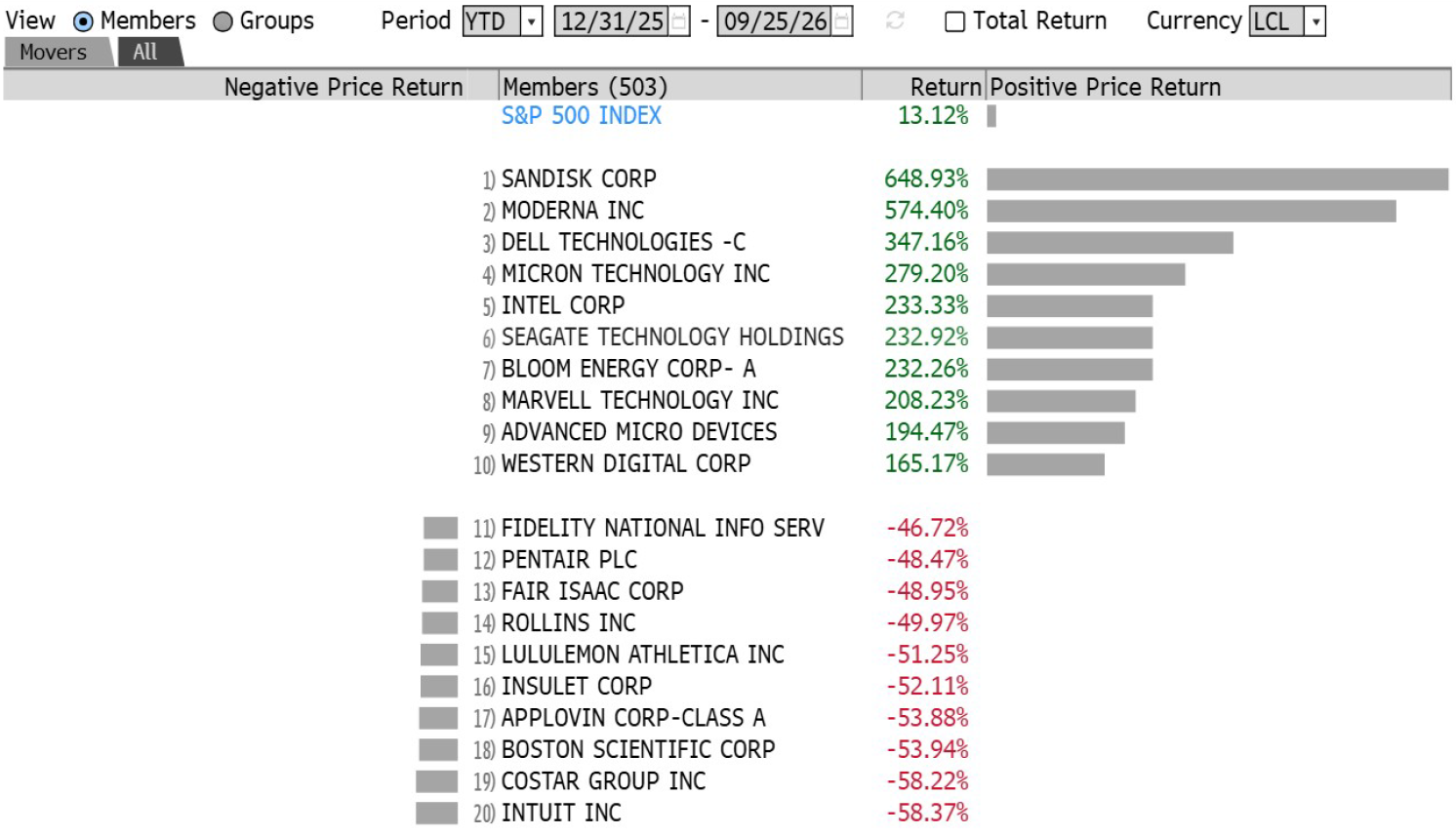Click the refresh icon beside the date range
Screen dimensions: 1456x836
point(895,20)
